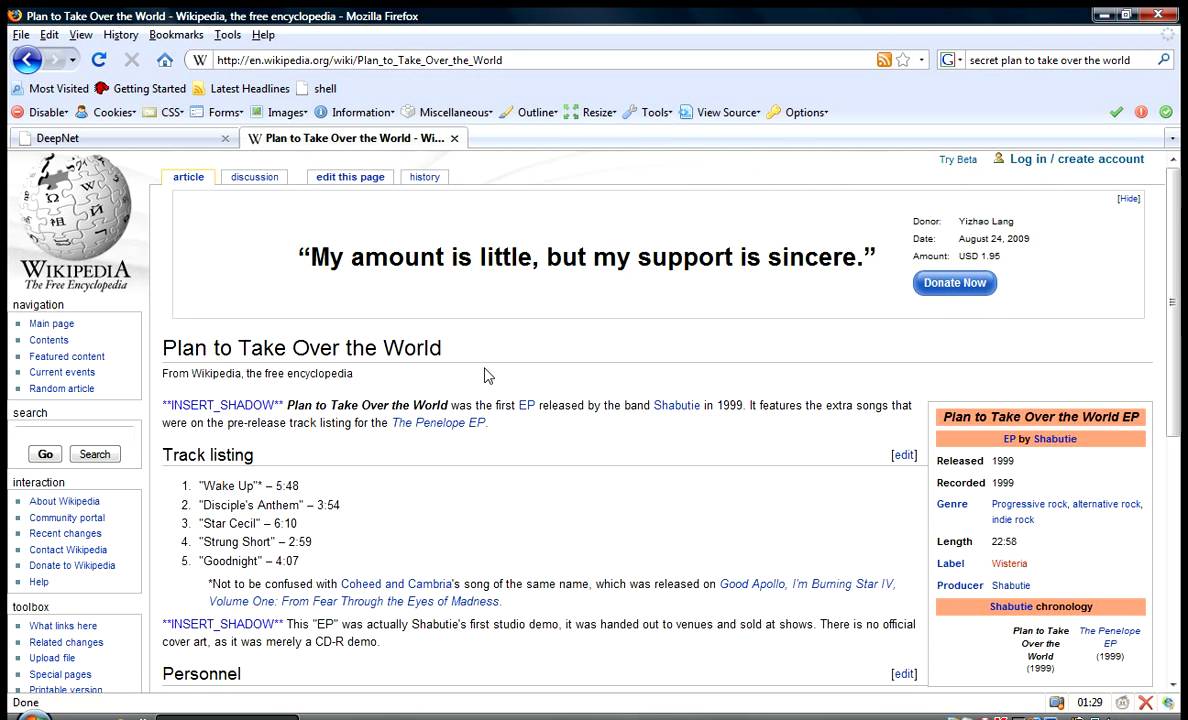
Task: Open the Resize toolbar menu
Action: [x=590, y=112]
